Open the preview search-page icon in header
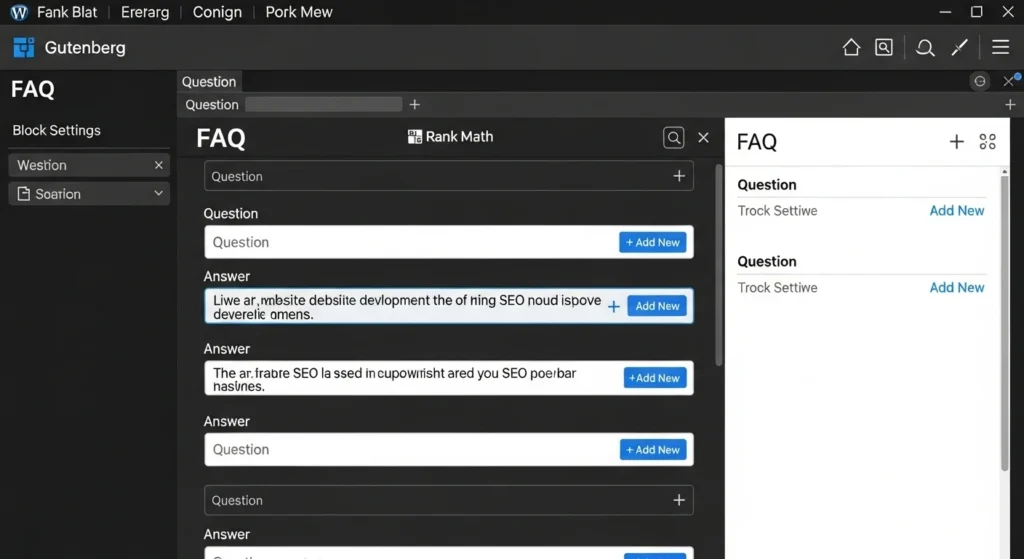The image size is (1024, 559). 884,47
